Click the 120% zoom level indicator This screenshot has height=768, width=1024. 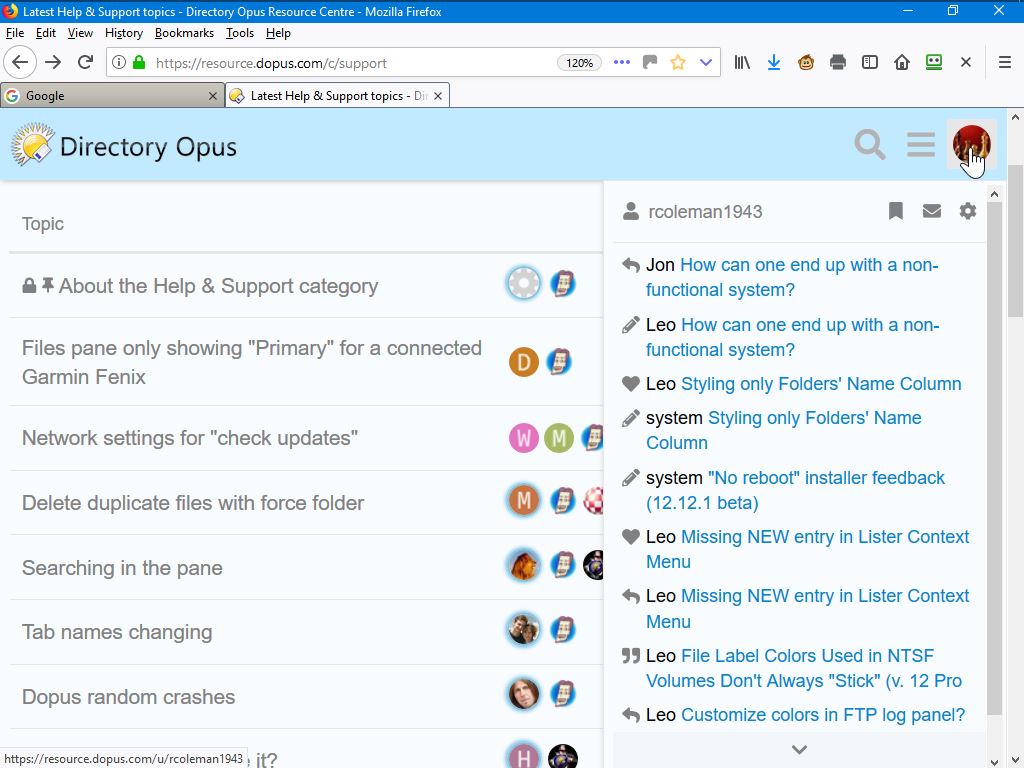click(579, 63)
